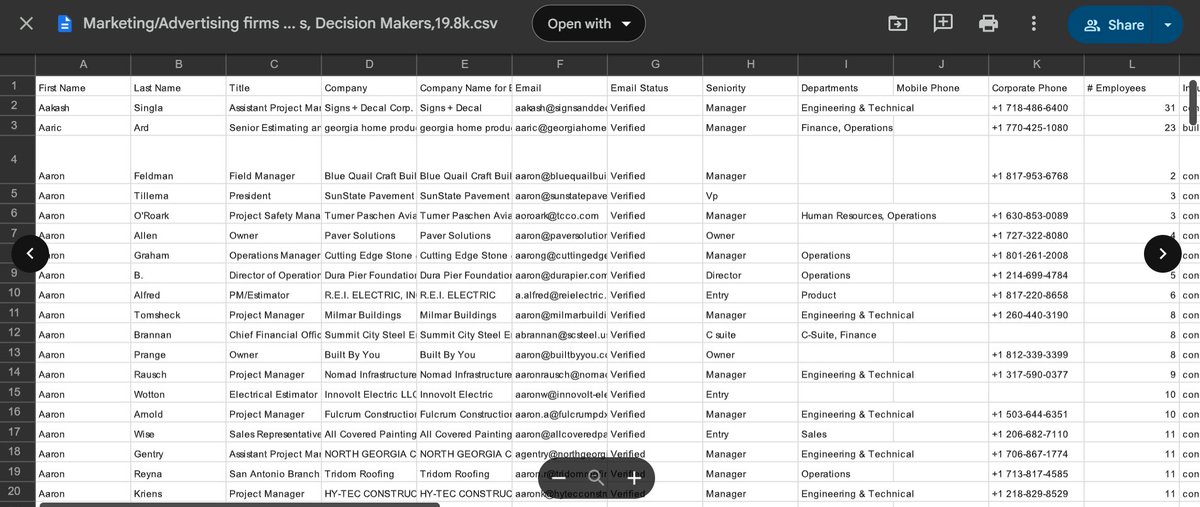This screenshot has width=1200, height=507.
Task: Click the 'Mobile Phone' header cell
Action: coord(940,88)
